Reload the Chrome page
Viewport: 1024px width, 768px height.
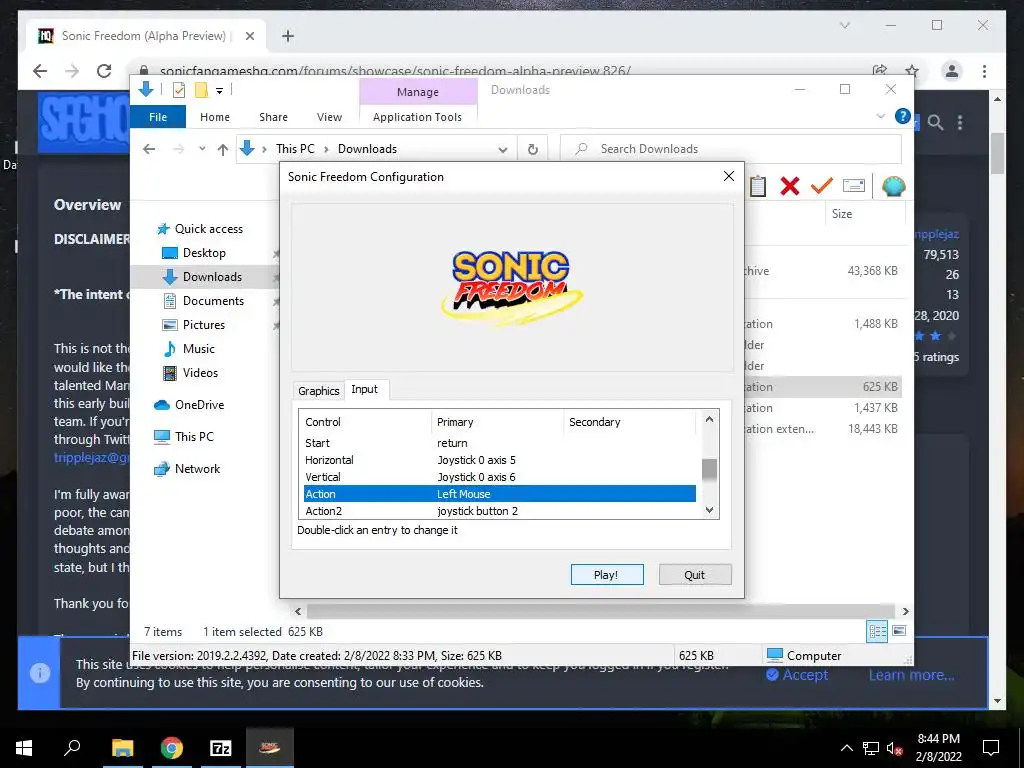coord(104,71)
